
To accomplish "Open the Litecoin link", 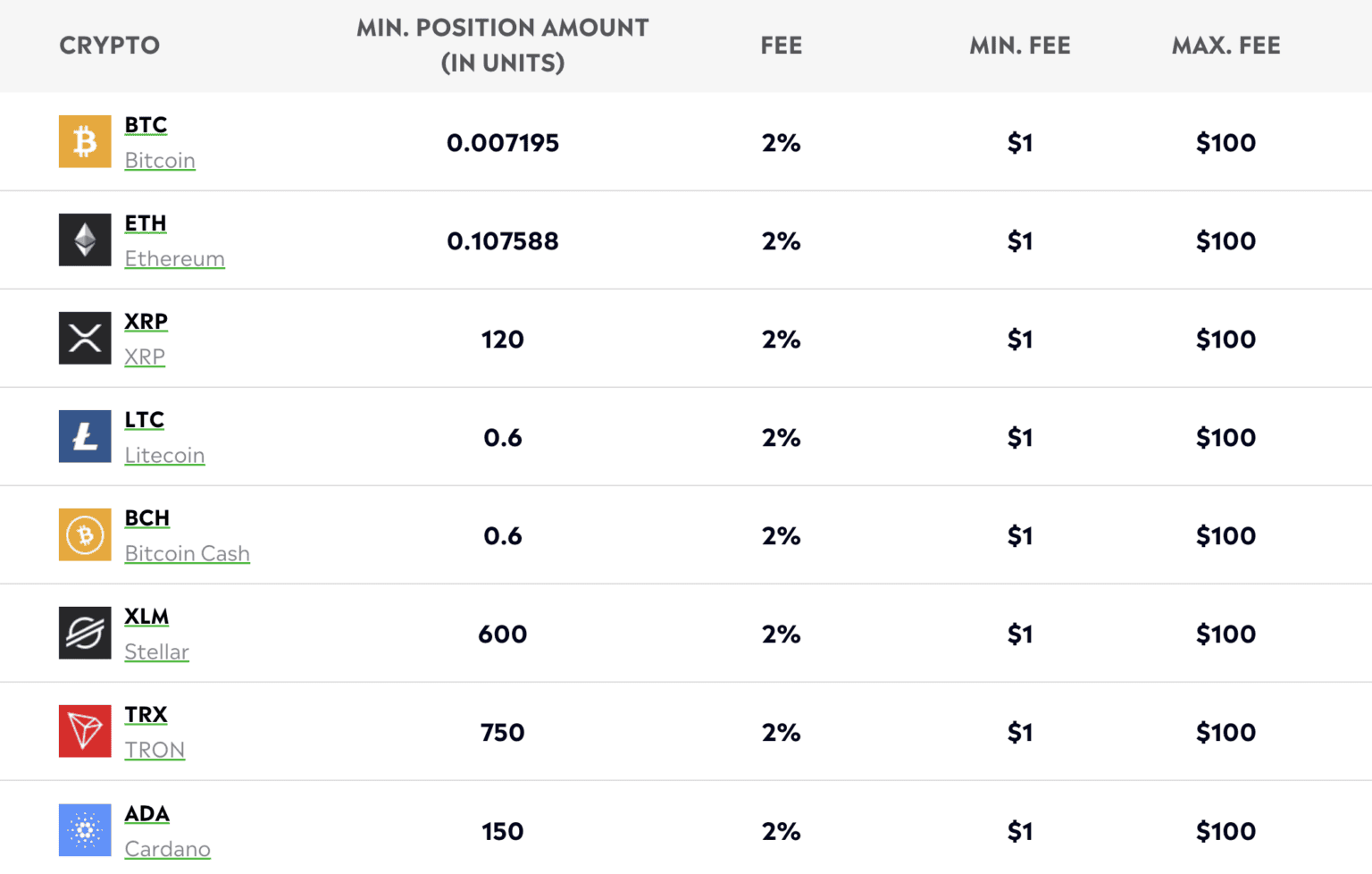I will click(164, 456).
